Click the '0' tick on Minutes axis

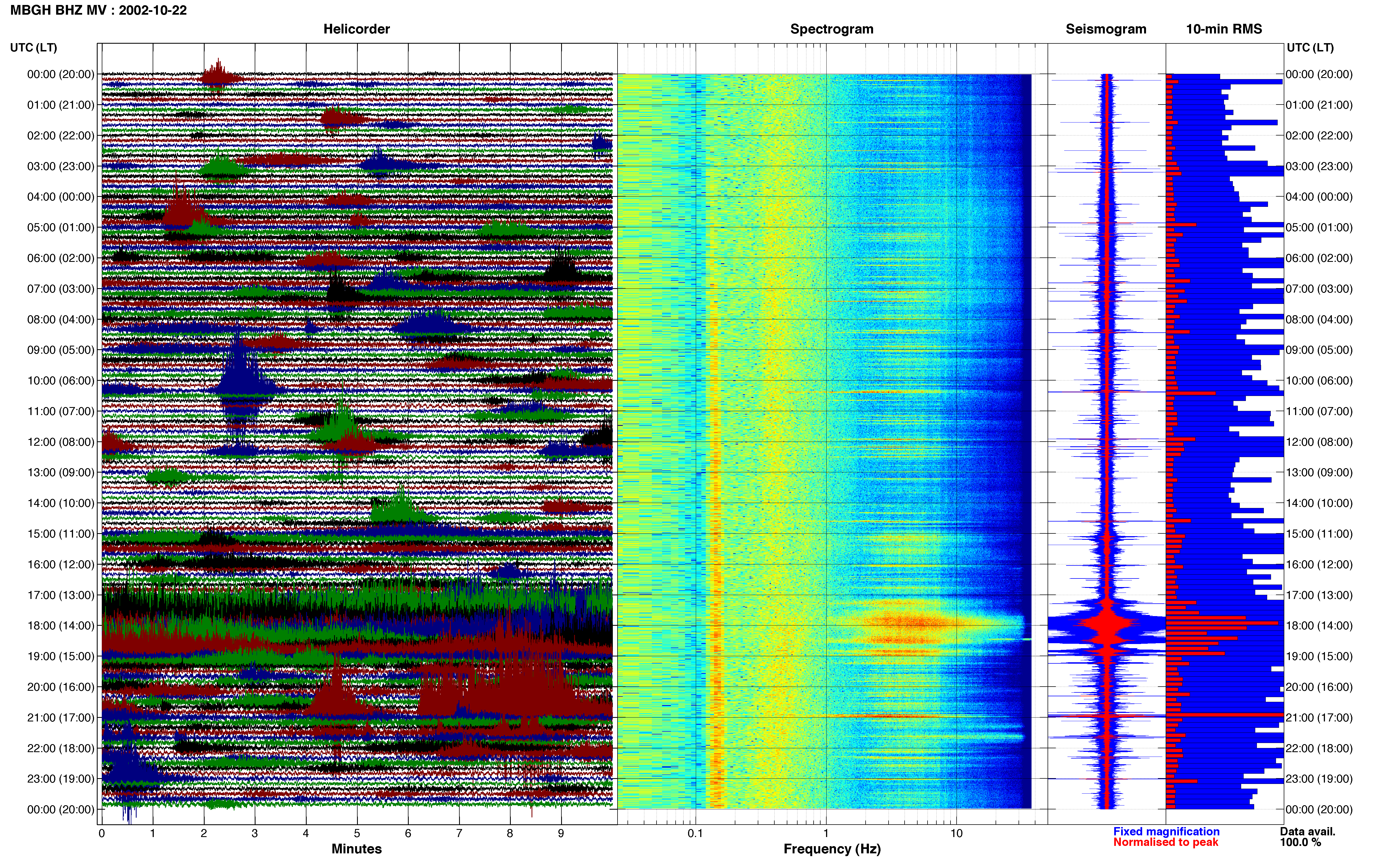[101, 833]
